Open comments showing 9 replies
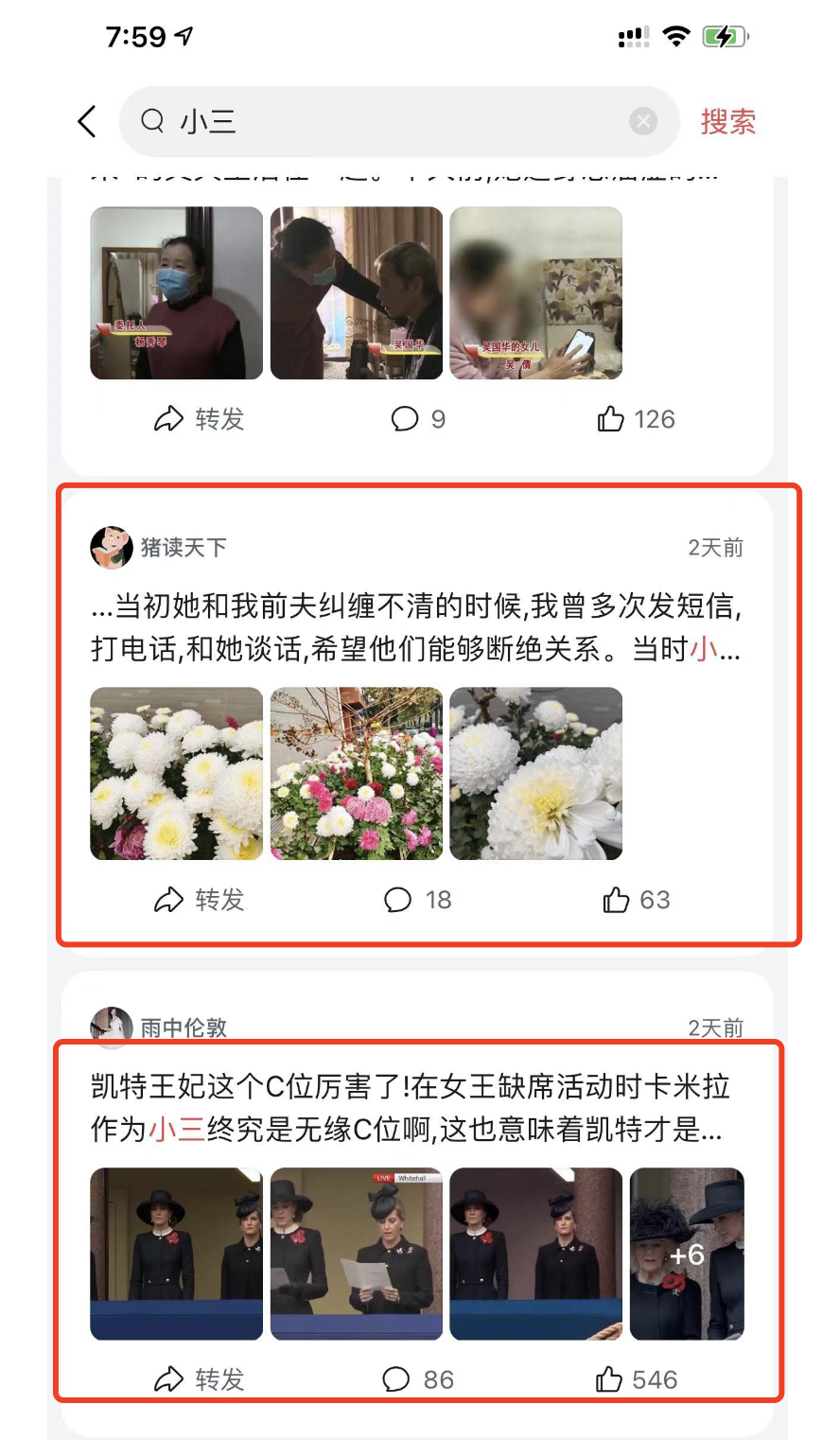 click(x=417, y=419)
